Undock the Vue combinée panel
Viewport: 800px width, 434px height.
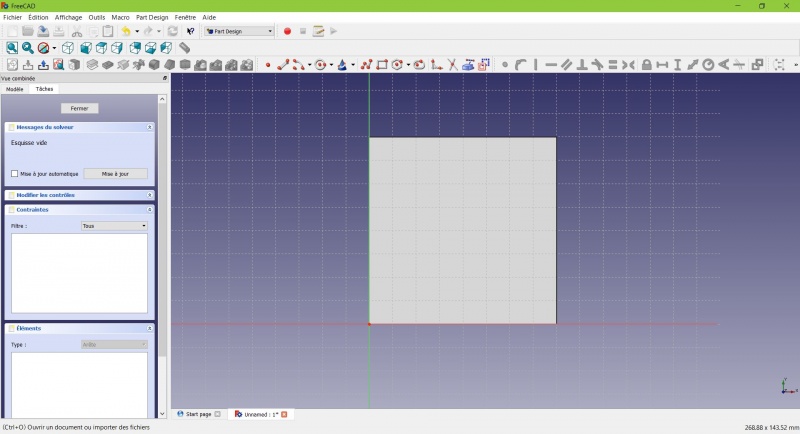click(165, 78)
